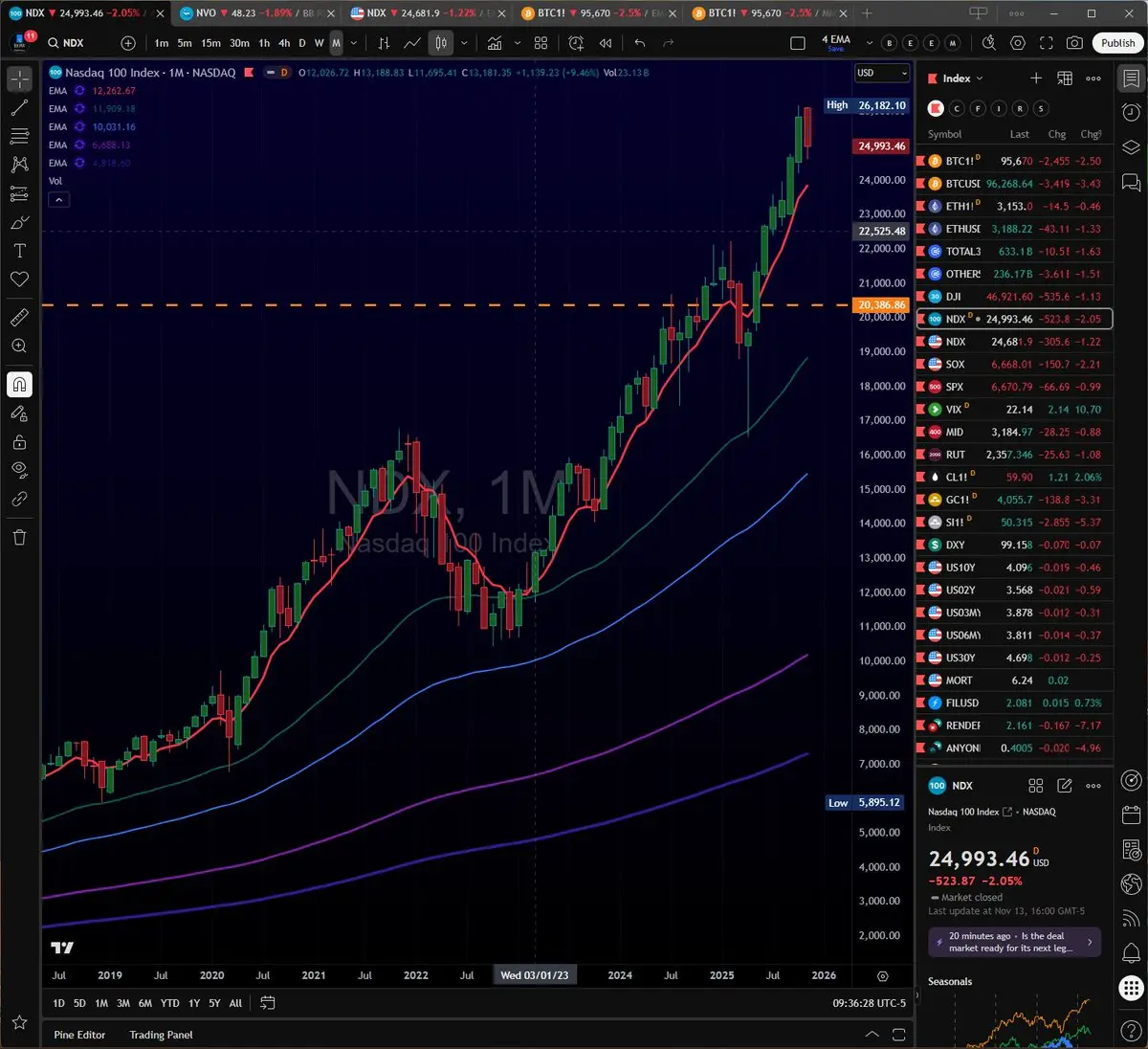The width and height of the screenshot is (1148, 1049).
Task: Add a compare symbol with plus icon
Action: click(128, 43)
